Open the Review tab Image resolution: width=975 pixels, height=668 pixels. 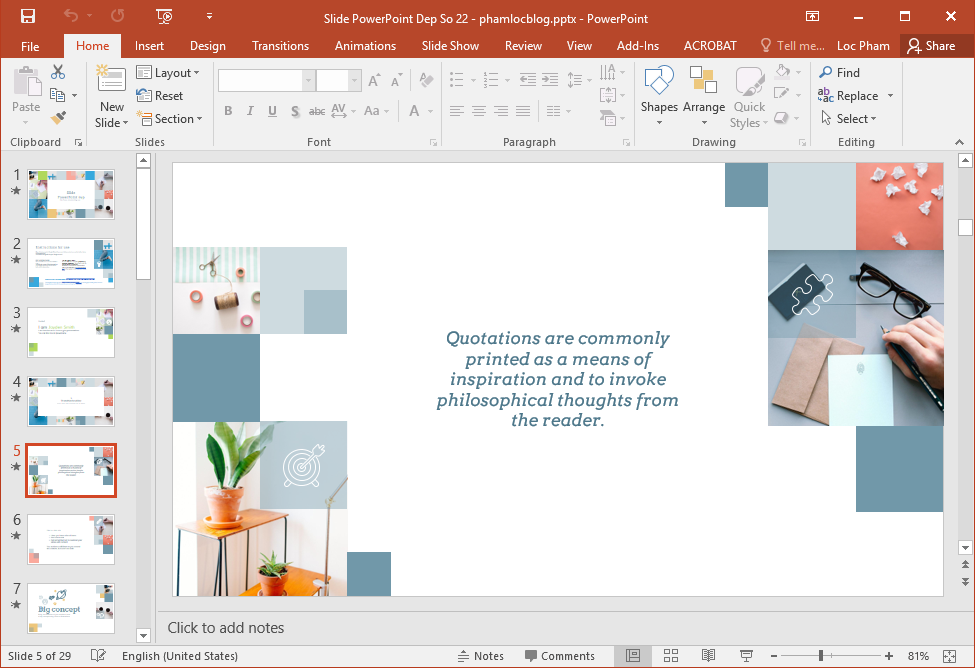point(523,46)
